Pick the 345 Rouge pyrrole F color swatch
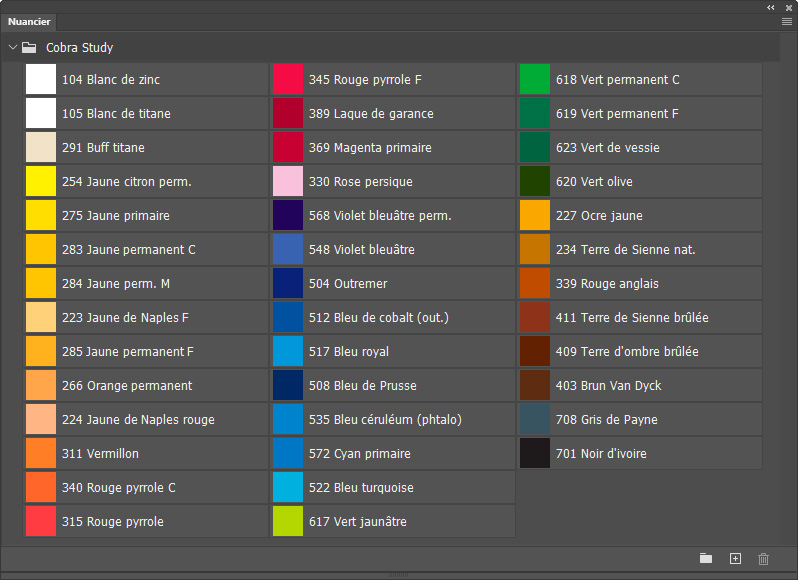The width and height of the screenshot is (798, 580). [288, 79]
